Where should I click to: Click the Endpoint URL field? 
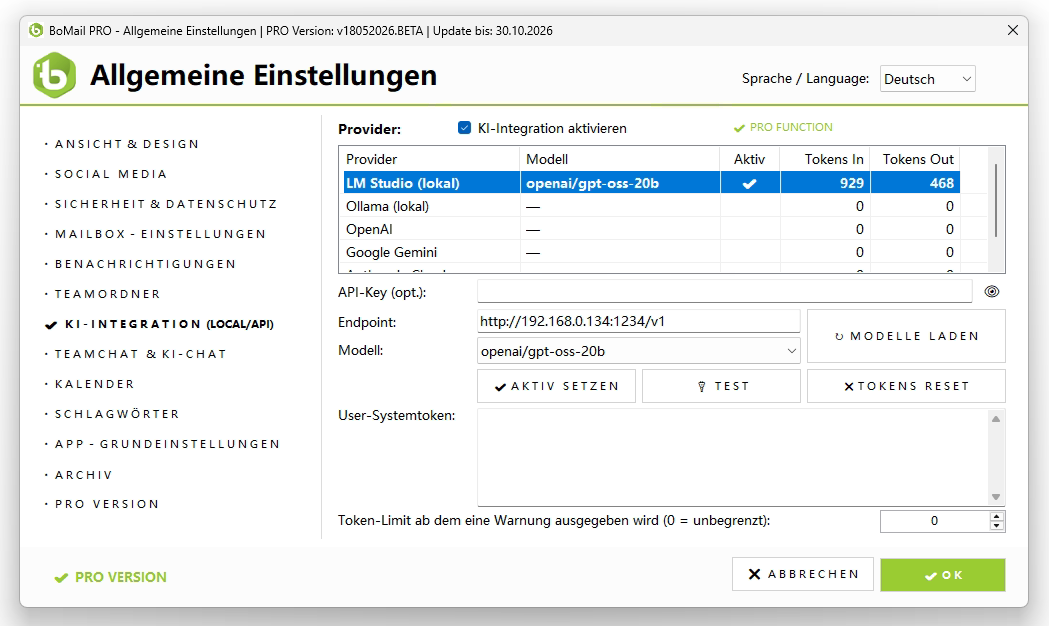pyautogui.click(x=638, y=321)
